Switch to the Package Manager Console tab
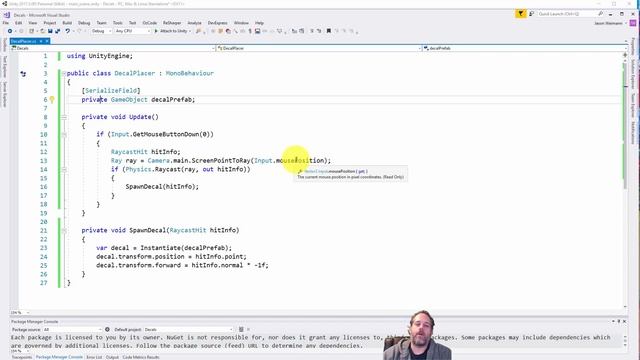Viewport: 640px width, 360px height. click(59, 357)
